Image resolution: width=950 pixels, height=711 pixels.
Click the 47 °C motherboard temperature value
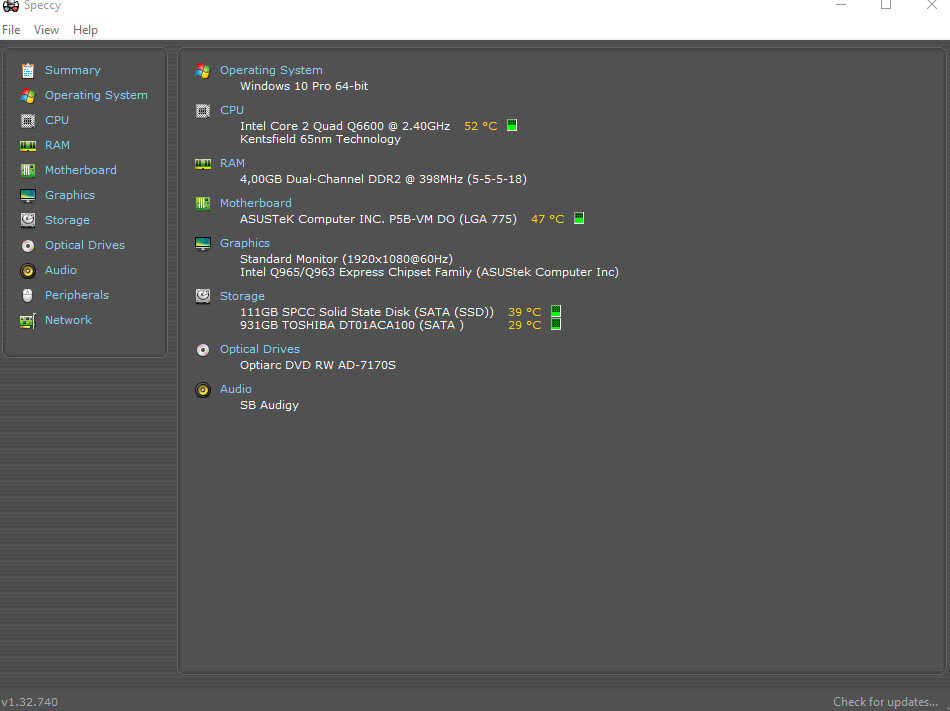point(548,219)
